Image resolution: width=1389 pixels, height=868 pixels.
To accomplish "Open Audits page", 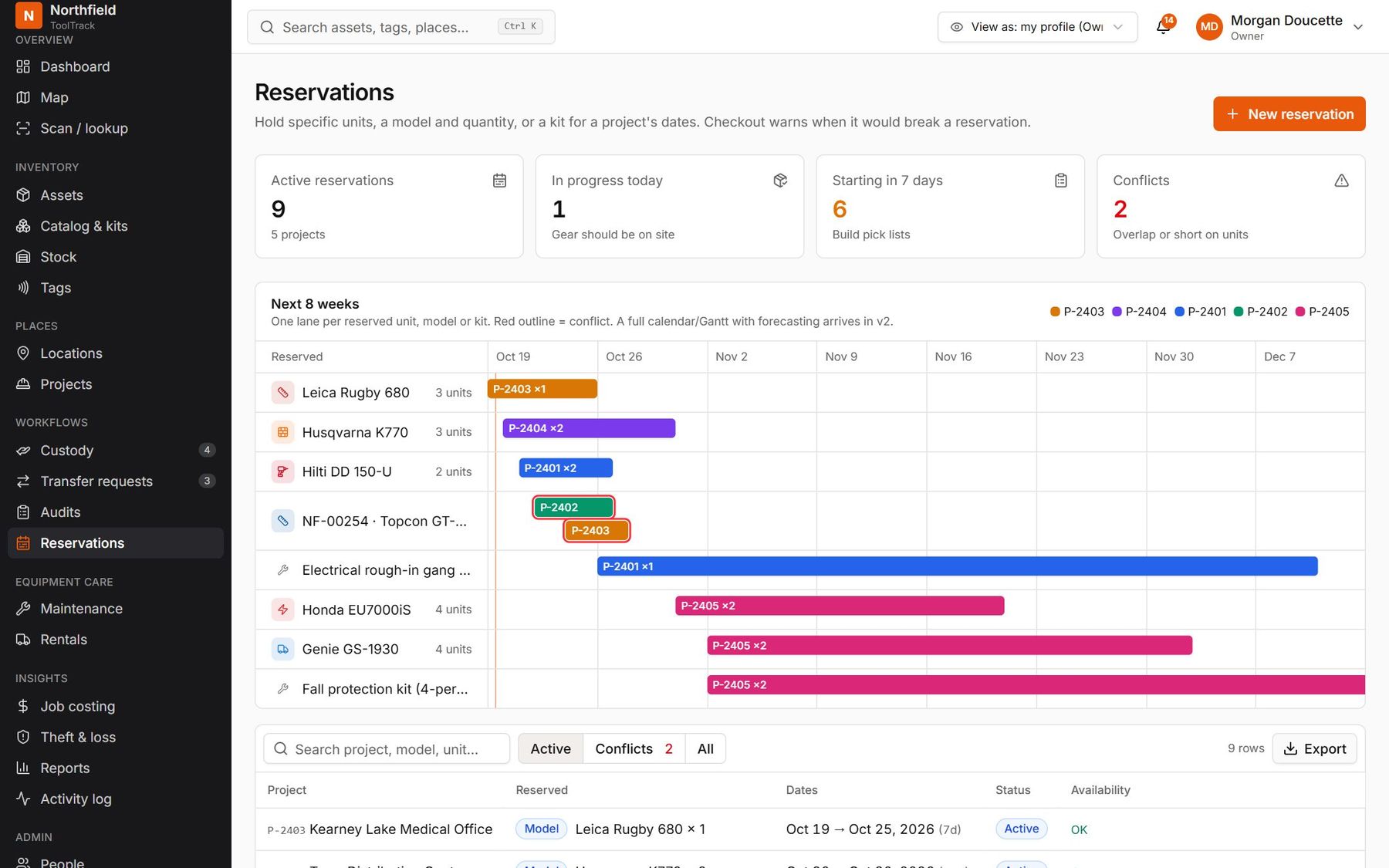I will tap(116, 512).
